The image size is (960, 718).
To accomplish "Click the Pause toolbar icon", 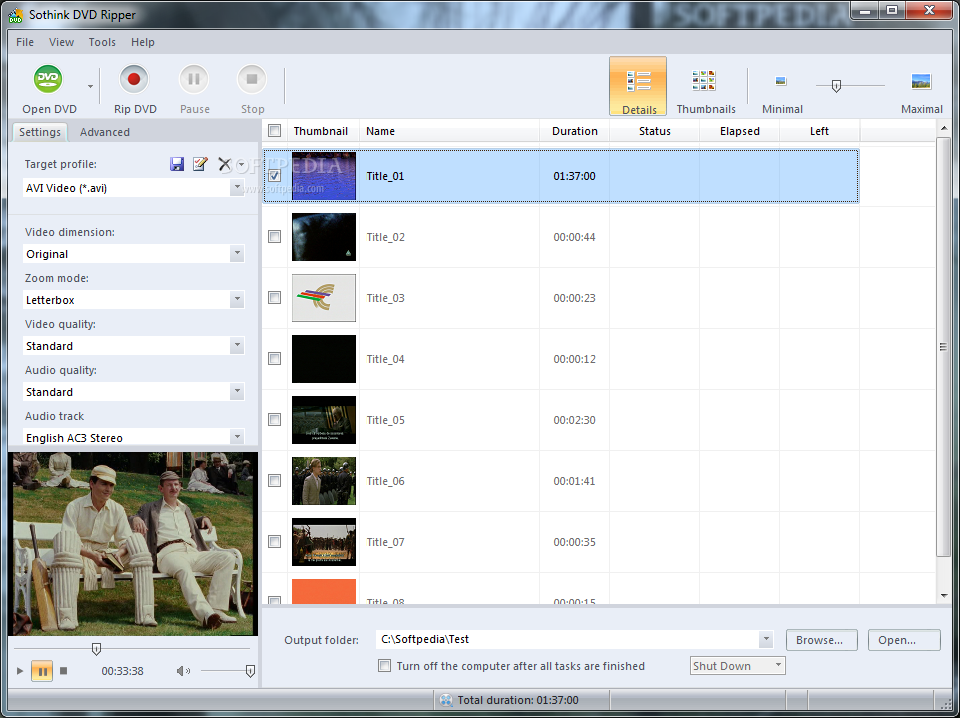I will click(193, 79).
